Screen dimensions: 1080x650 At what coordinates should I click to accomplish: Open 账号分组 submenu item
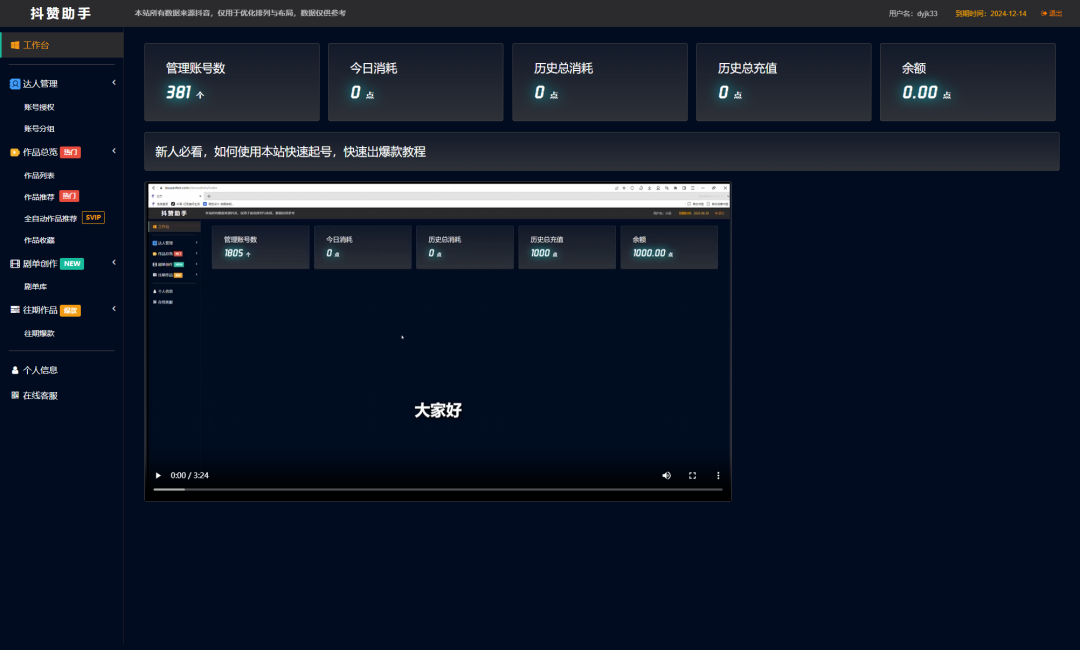(x=39, y=129)
